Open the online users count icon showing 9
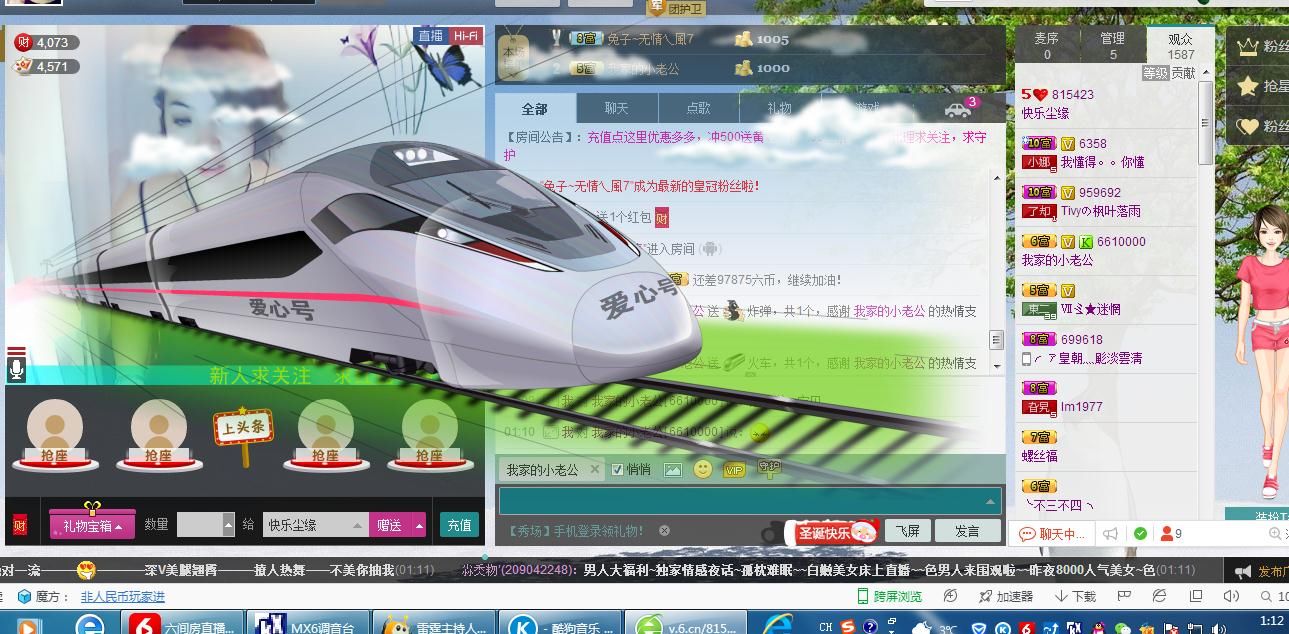Viewport: 1289px width, 634px height. [1171, 534]
